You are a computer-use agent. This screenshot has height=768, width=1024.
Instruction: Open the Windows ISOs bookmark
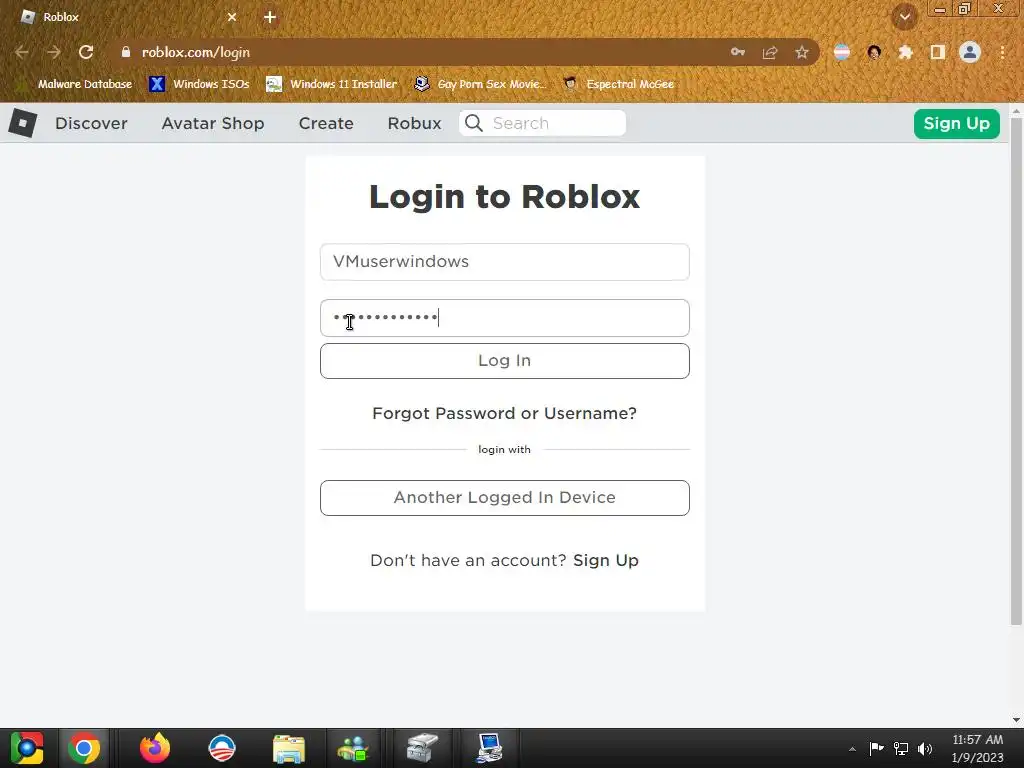(x=199, y=84)
